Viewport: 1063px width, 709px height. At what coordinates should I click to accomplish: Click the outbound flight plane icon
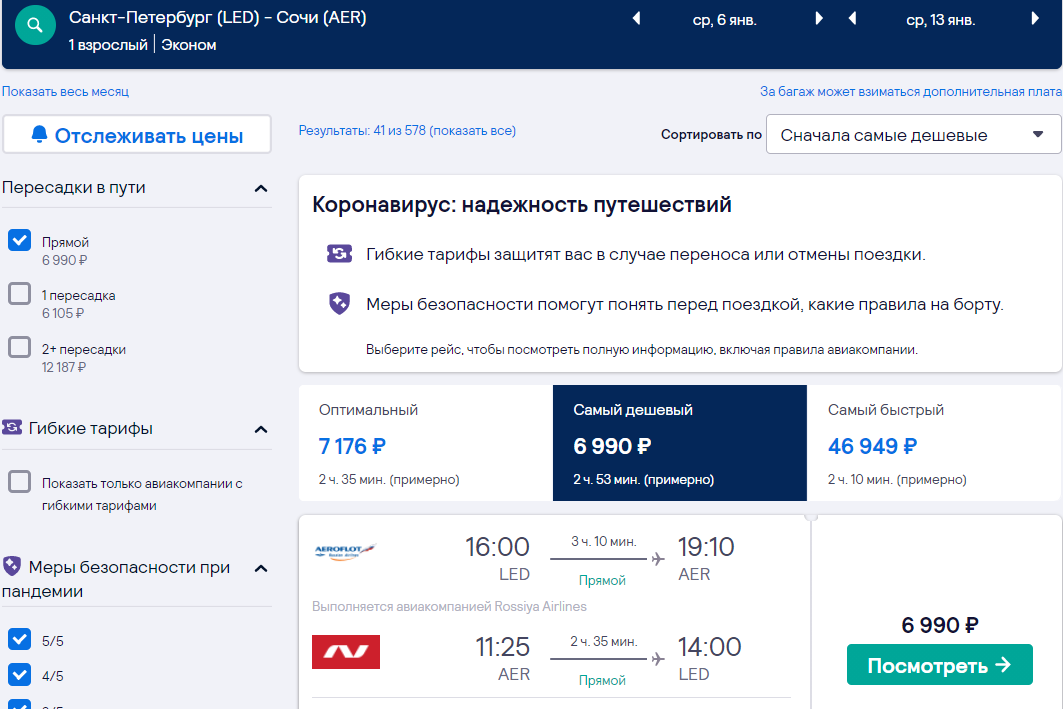[658, 559]
